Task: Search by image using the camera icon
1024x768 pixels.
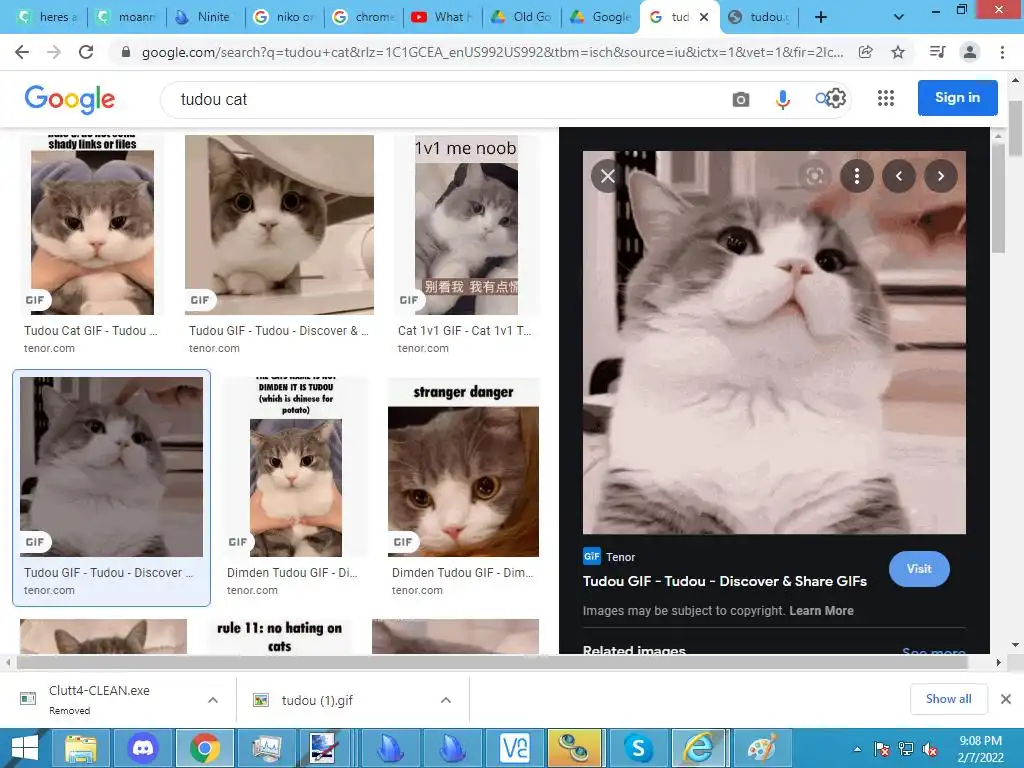Action: tap(741, 99)
